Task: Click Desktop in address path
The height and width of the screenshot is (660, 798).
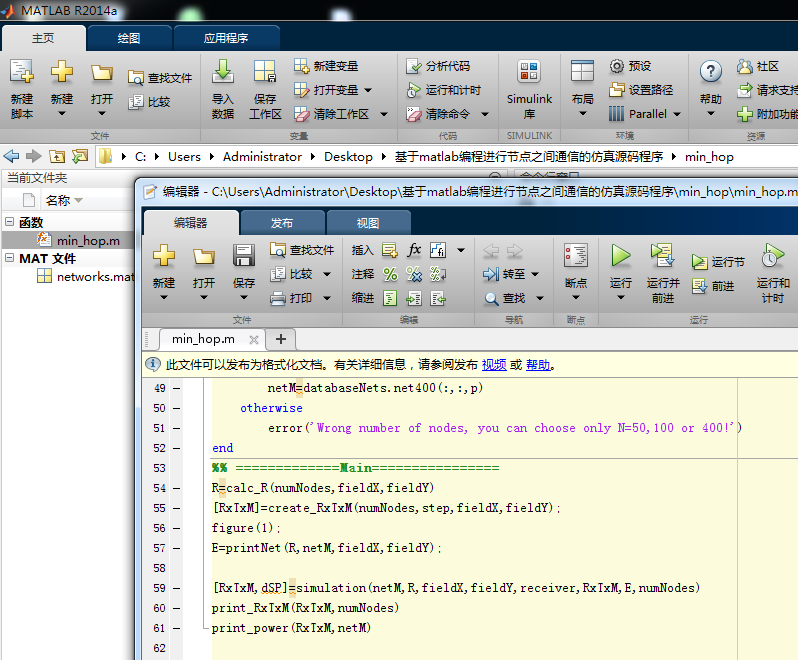Action: [x=348, y=157]
